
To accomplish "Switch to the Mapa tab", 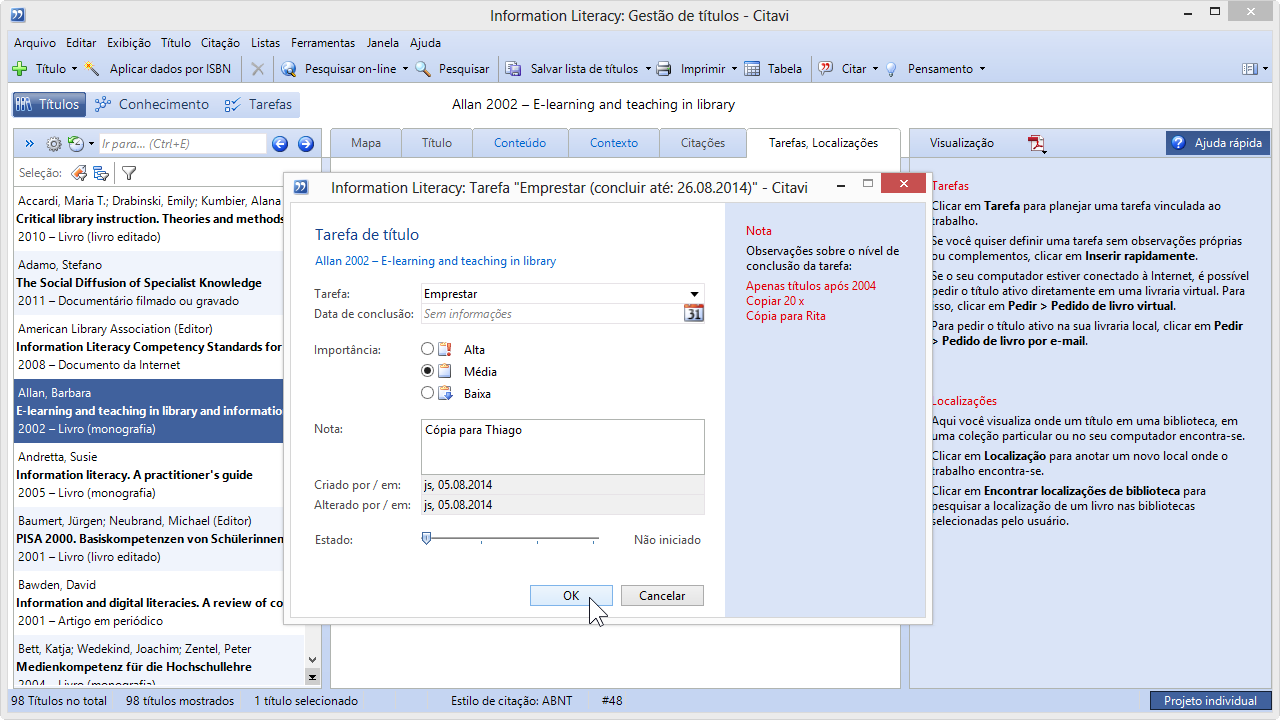I will pos(366,143).
